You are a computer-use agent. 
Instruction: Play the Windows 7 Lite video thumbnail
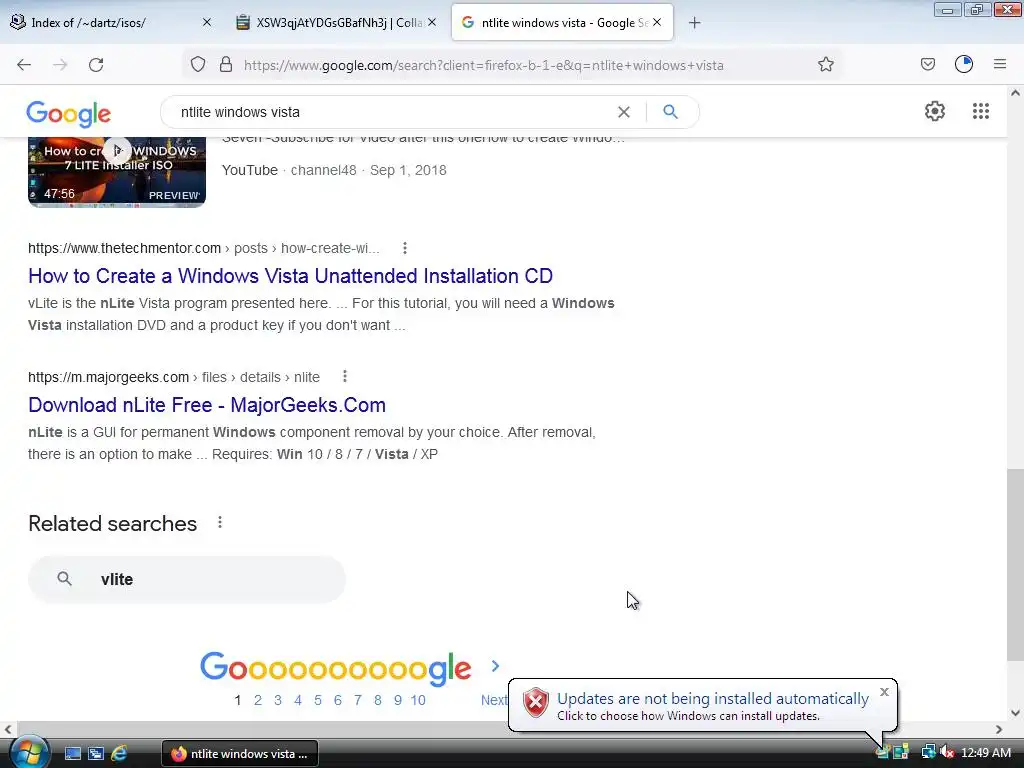tap(117, 172)
